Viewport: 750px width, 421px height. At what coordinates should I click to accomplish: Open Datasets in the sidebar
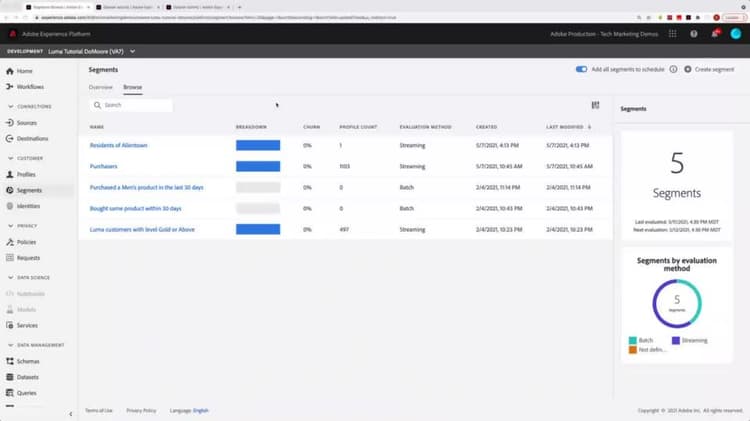[22, 377]
